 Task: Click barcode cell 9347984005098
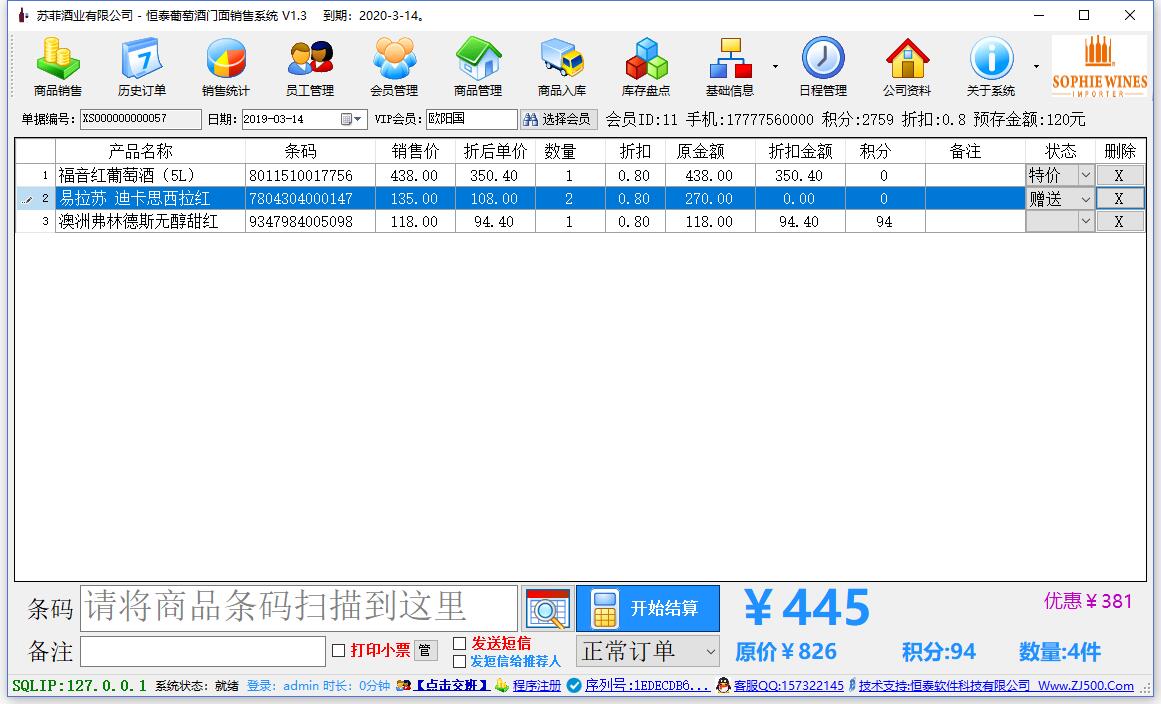(x=310, y=221)
